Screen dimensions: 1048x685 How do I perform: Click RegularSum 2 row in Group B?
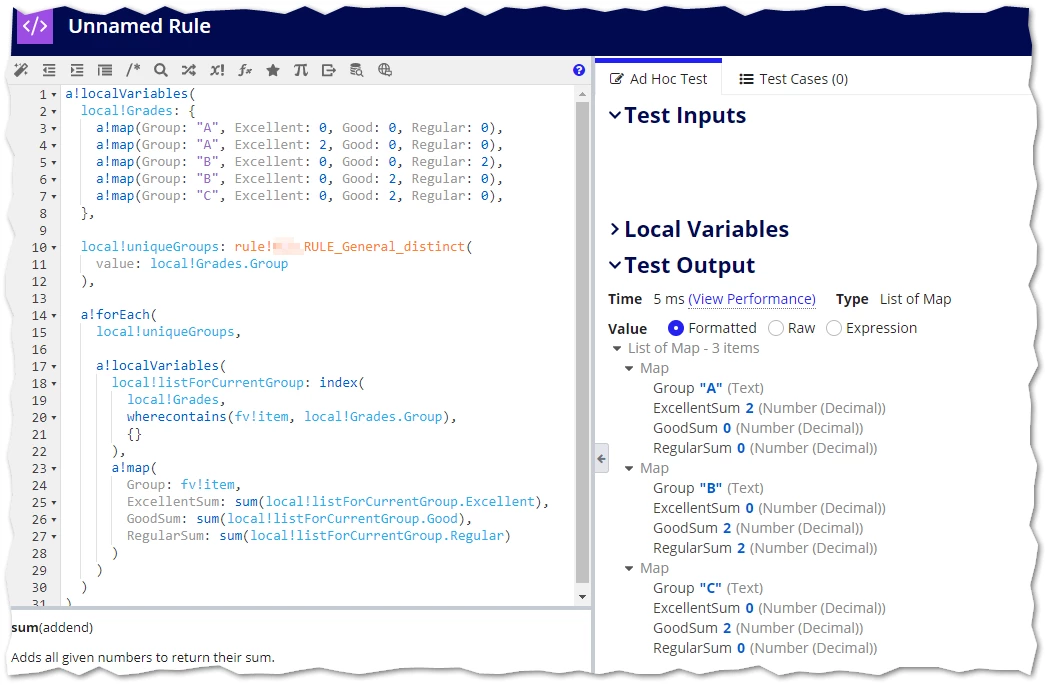(x=765, y=548)
